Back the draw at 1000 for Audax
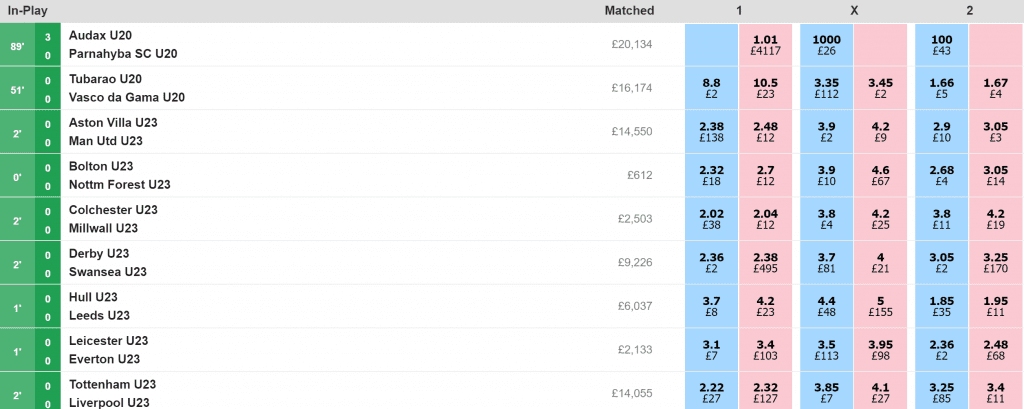 point(826,44)
